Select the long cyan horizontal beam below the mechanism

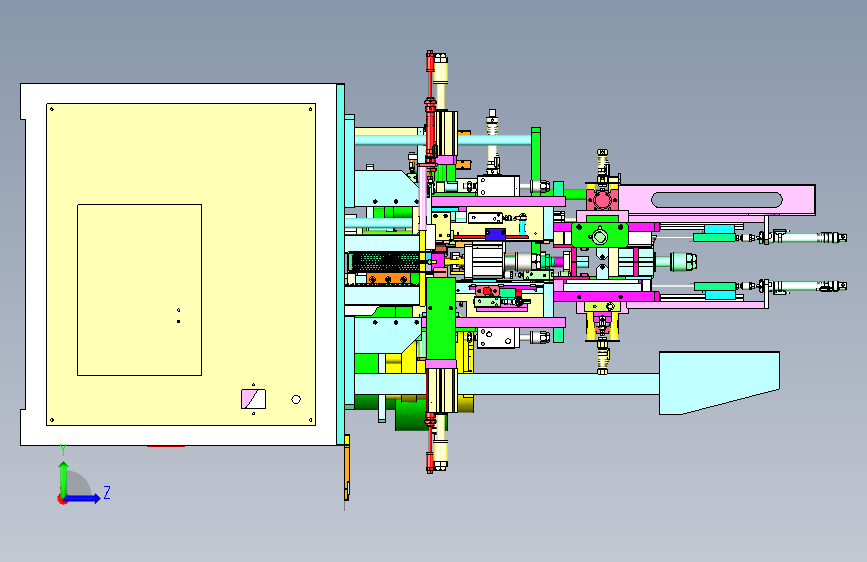506,384
